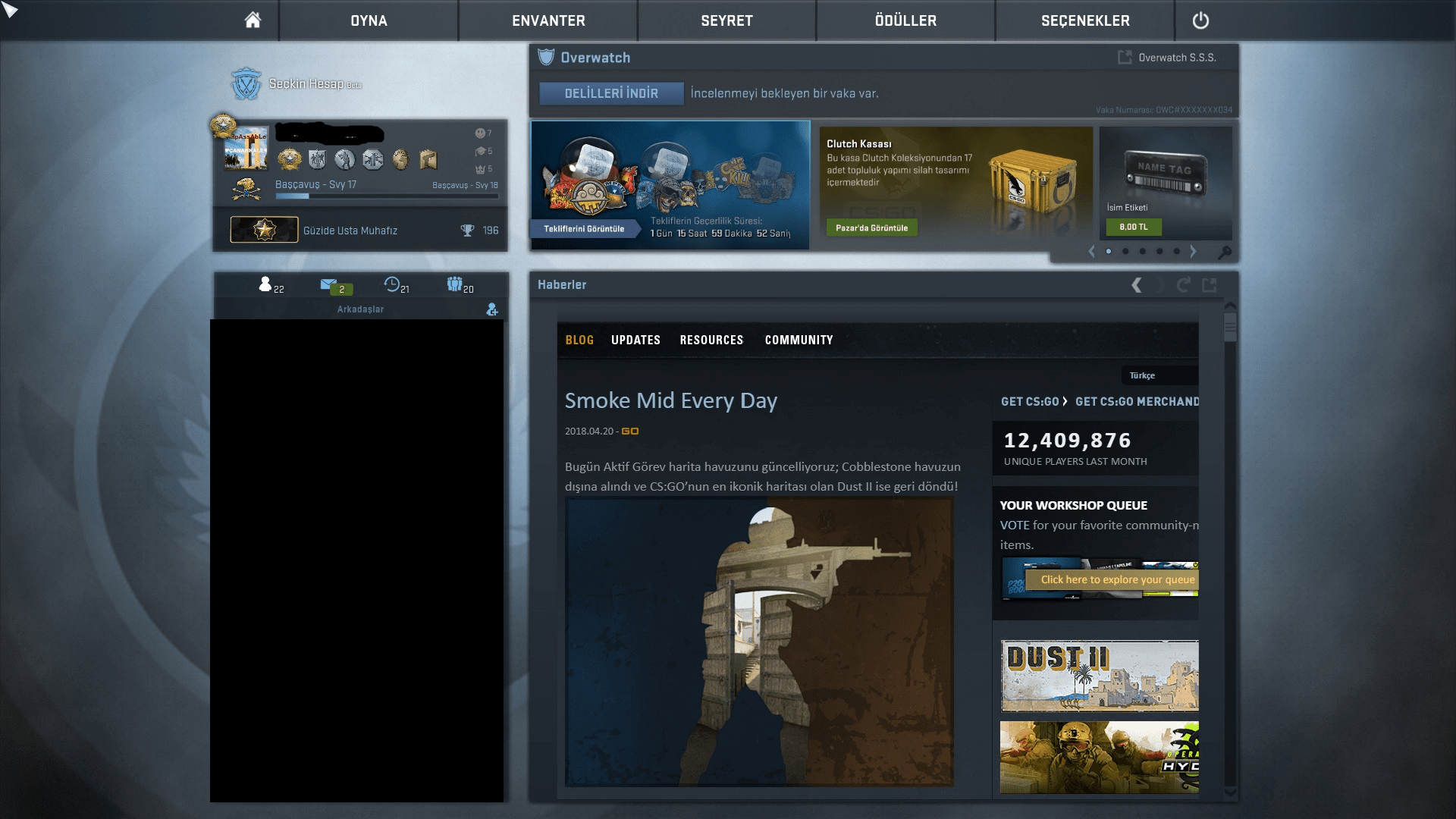Select third store carousel dot
The image size is (1456, 819).
[x=1143, y=251]
